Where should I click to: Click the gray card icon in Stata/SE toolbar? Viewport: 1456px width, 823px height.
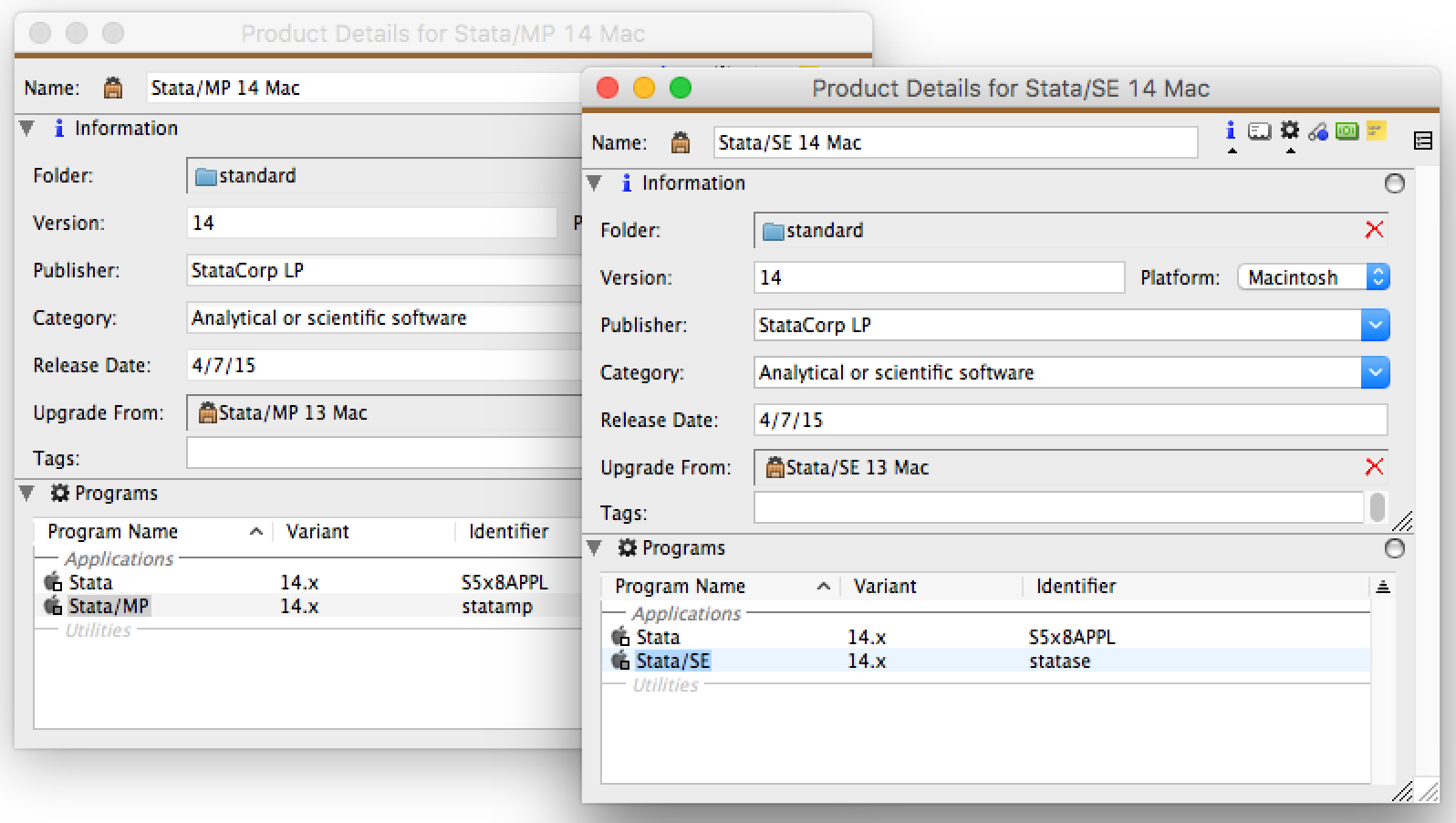(1259, 132)
